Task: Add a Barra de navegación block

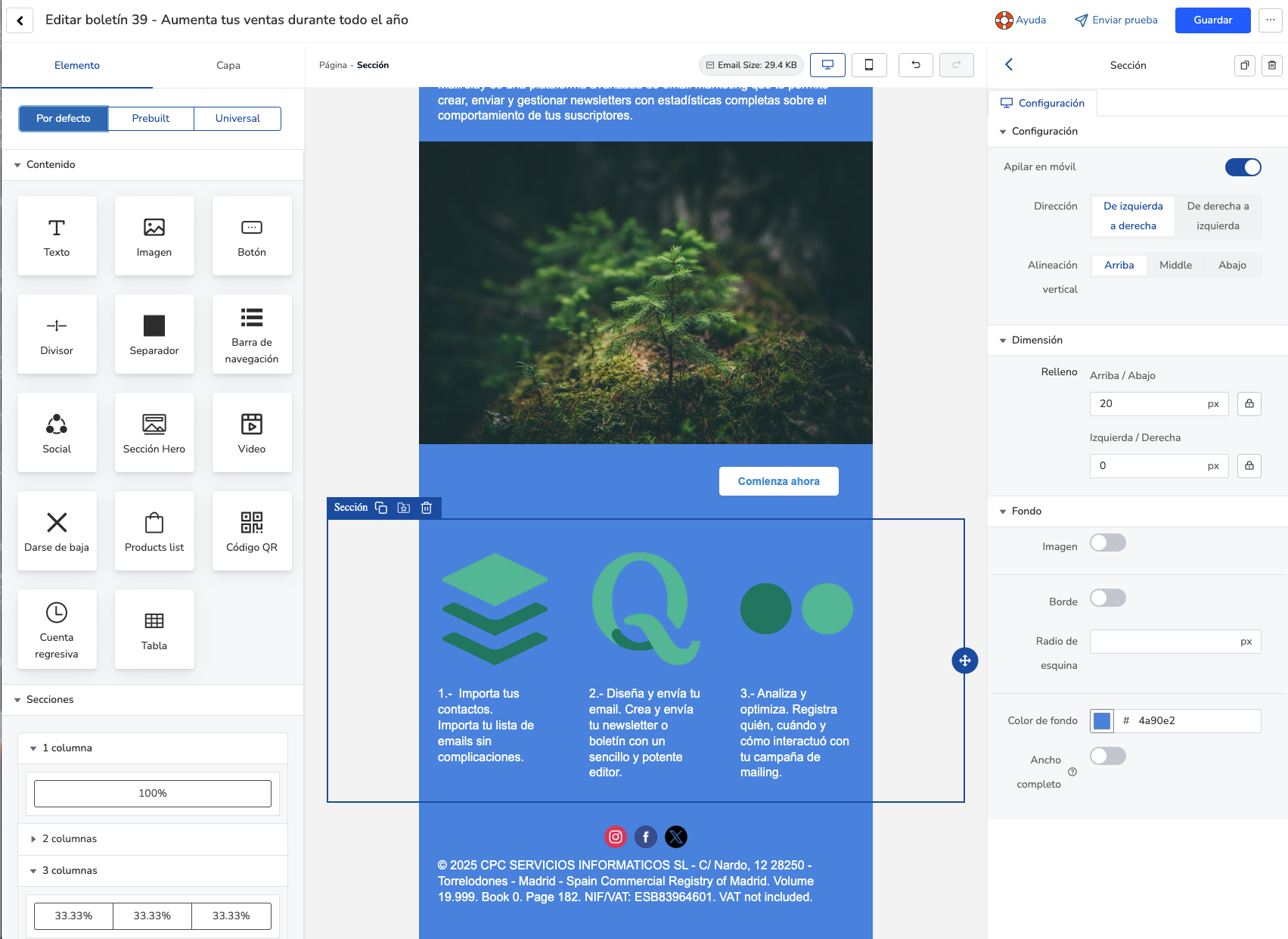Action: (x=252, y=334)
